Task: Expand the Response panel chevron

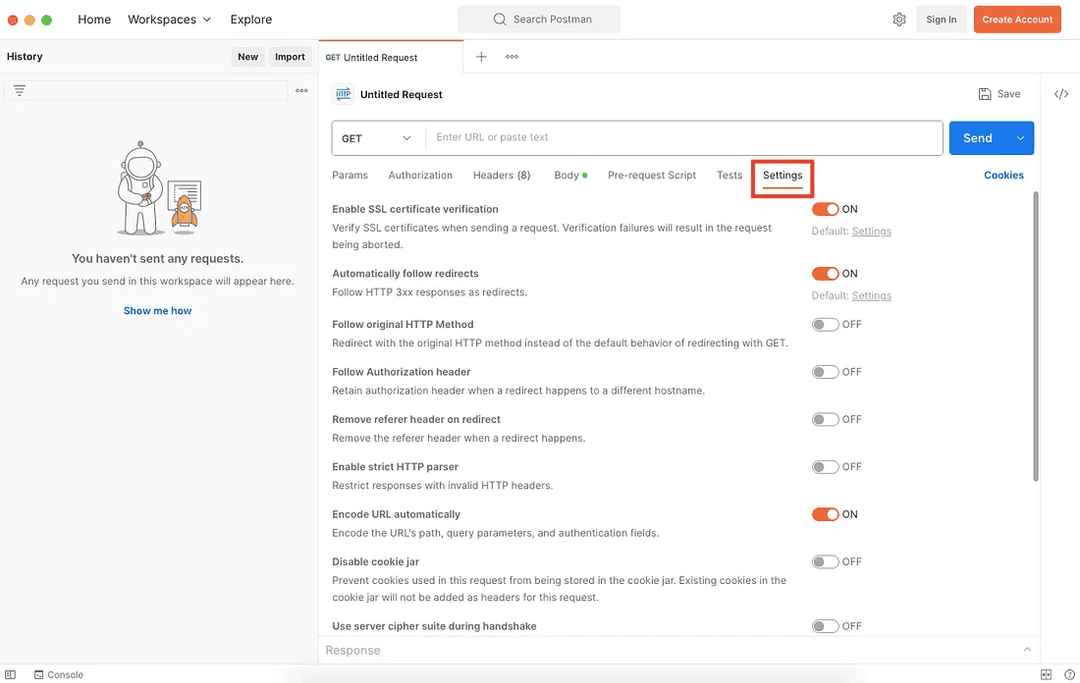Action: tap(1027, 650)
